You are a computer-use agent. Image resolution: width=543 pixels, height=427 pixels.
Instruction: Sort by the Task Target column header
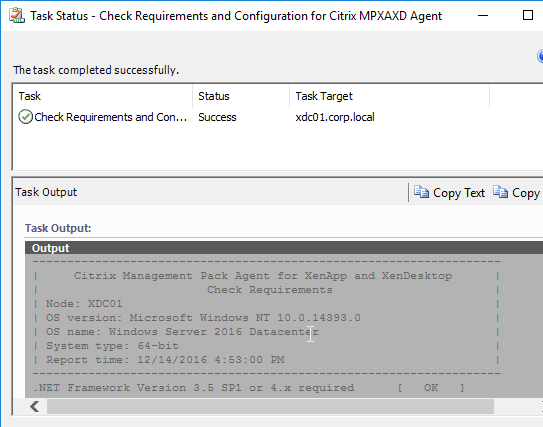coord(389,96)
